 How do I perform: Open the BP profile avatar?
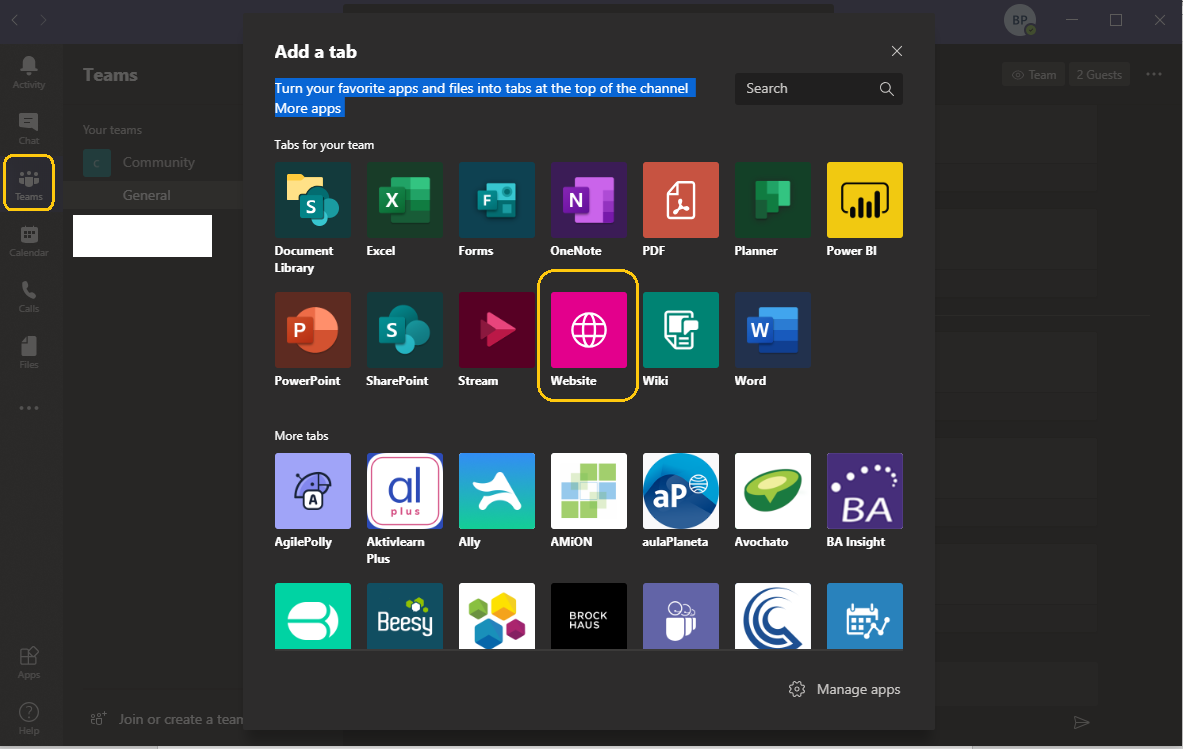pos(1019,20)
